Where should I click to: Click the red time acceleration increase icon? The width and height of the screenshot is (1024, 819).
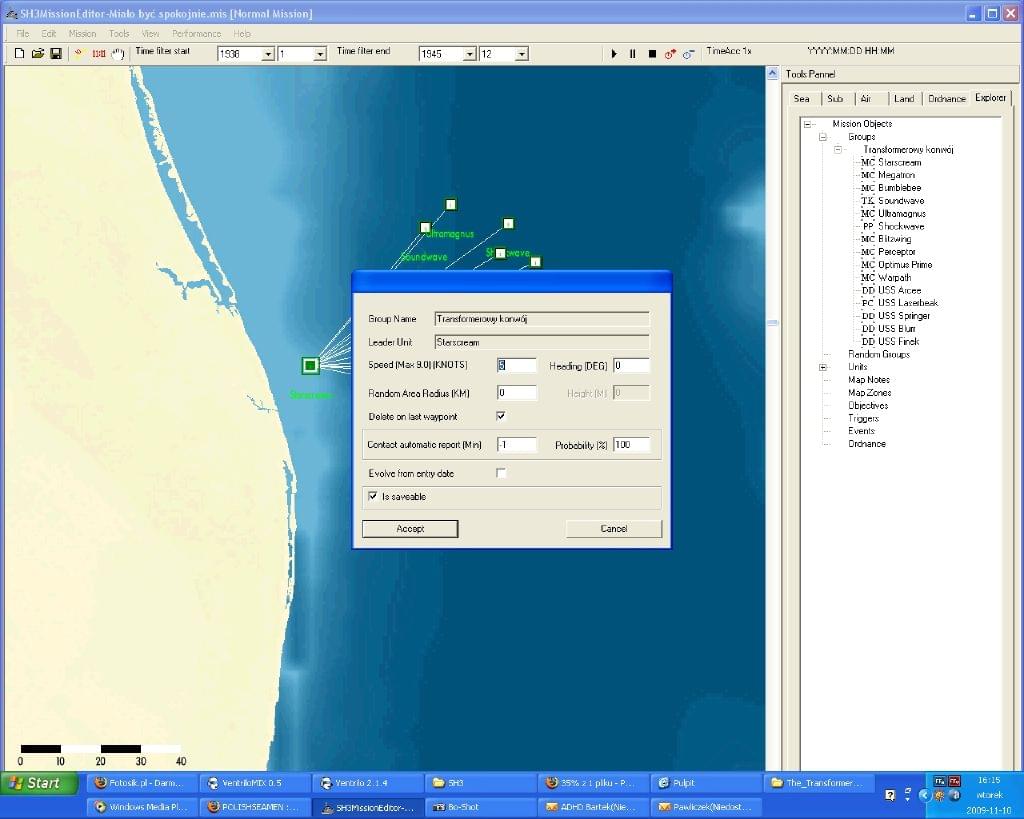tap(670, 54)
